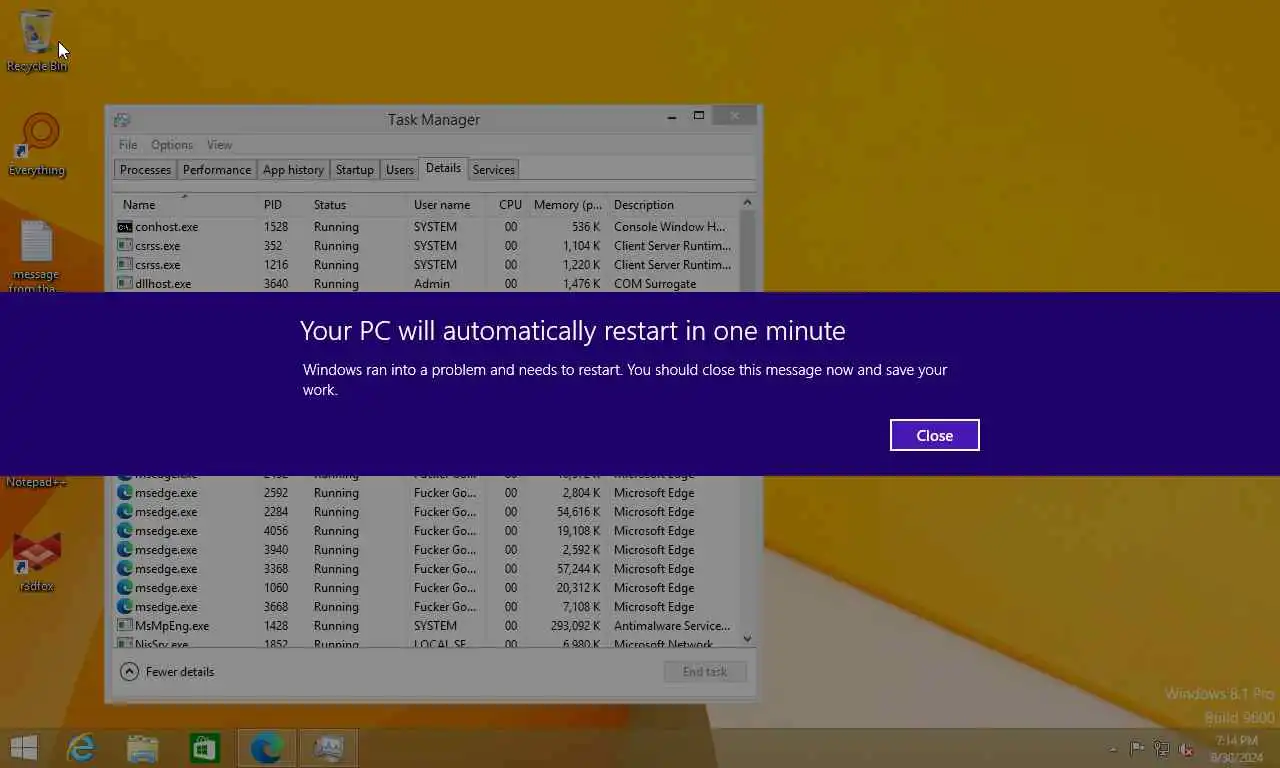
Task: Select the message text file on desktop
Action: tap(37, 257)
